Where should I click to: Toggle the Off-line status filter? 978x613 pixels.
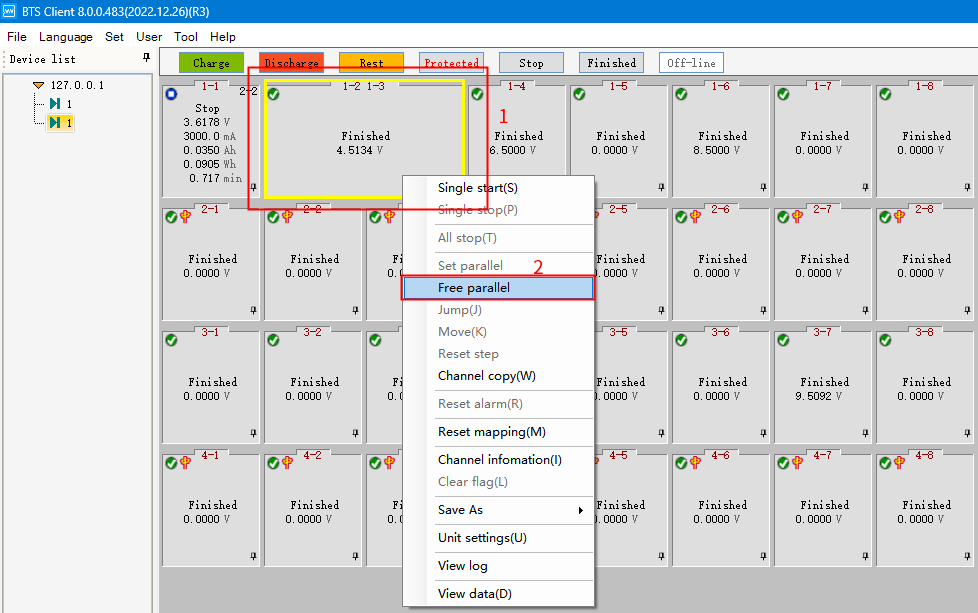[x=691, y=63]
